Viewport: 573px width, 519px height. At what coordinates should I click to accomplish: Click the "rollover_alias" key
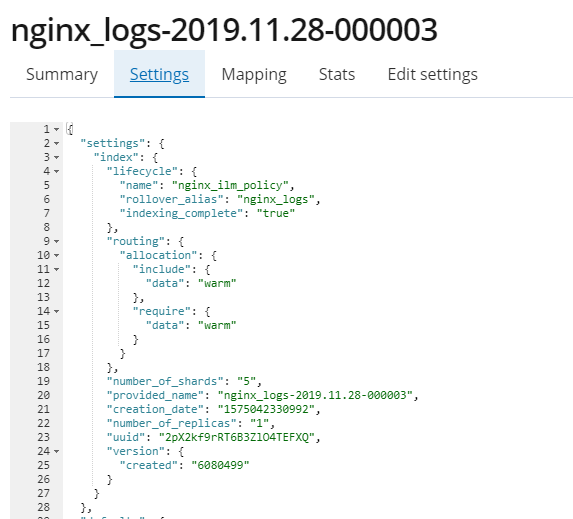171,199
